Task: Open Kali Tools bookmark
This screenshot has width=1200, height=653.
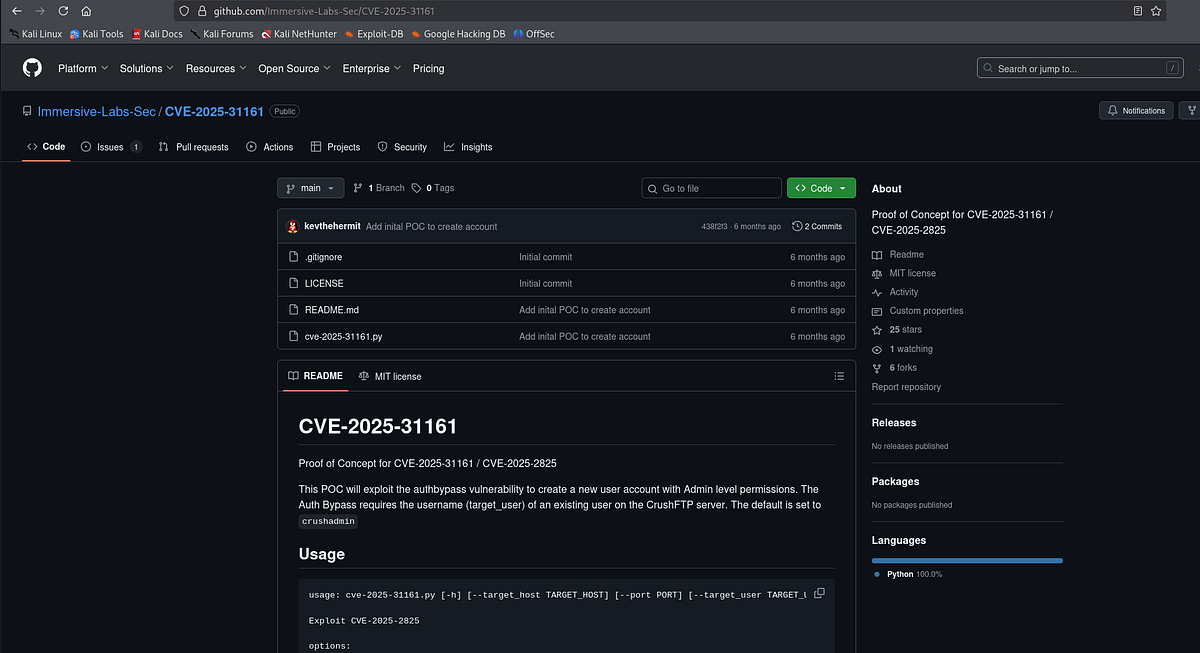Action: click(96, 33)
